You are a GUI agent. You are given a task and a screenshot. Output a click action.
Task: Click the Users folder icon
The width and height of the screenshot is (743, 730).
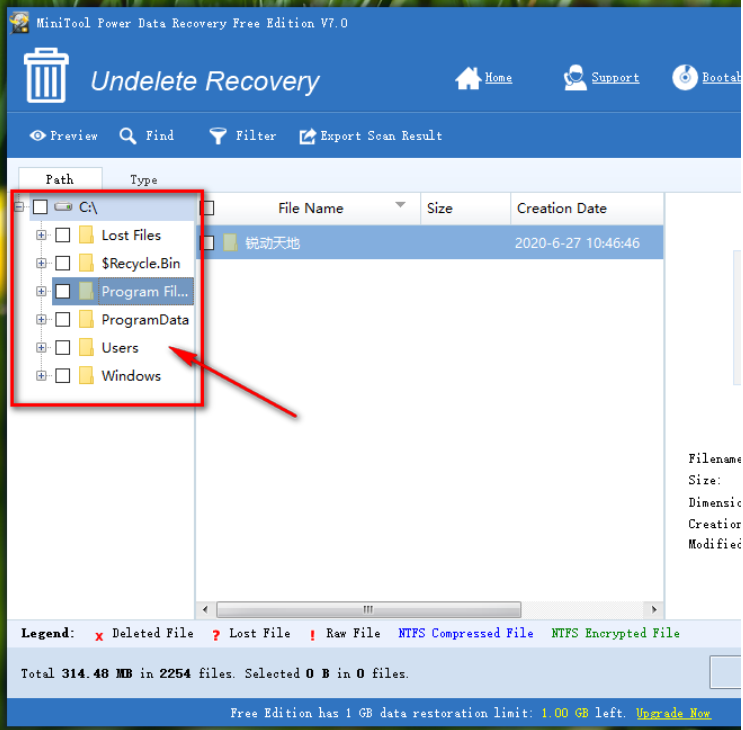(x=86, y=347)
